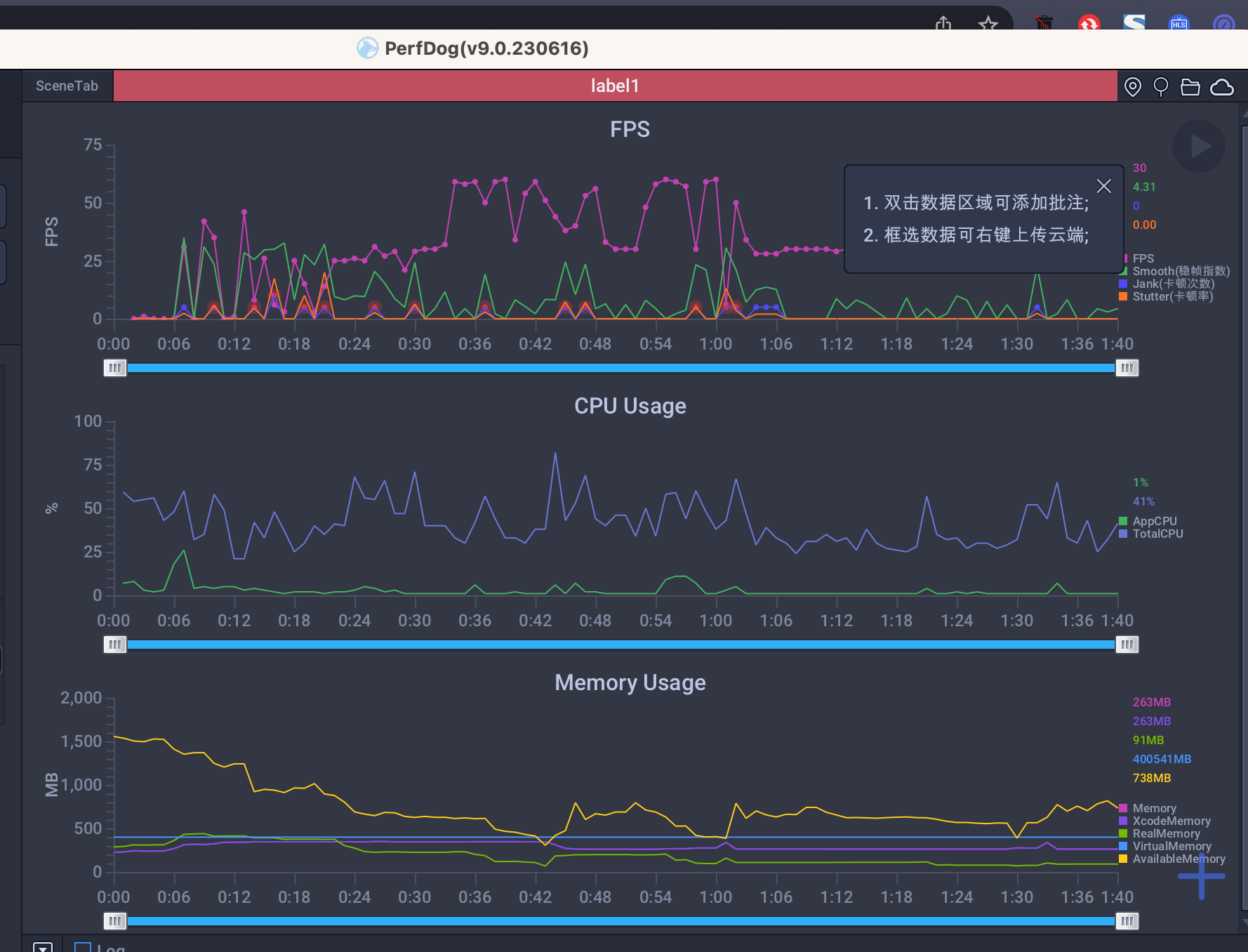Click the FPS value 30 readout
1248x952 pixels.
pos(1139,168)
